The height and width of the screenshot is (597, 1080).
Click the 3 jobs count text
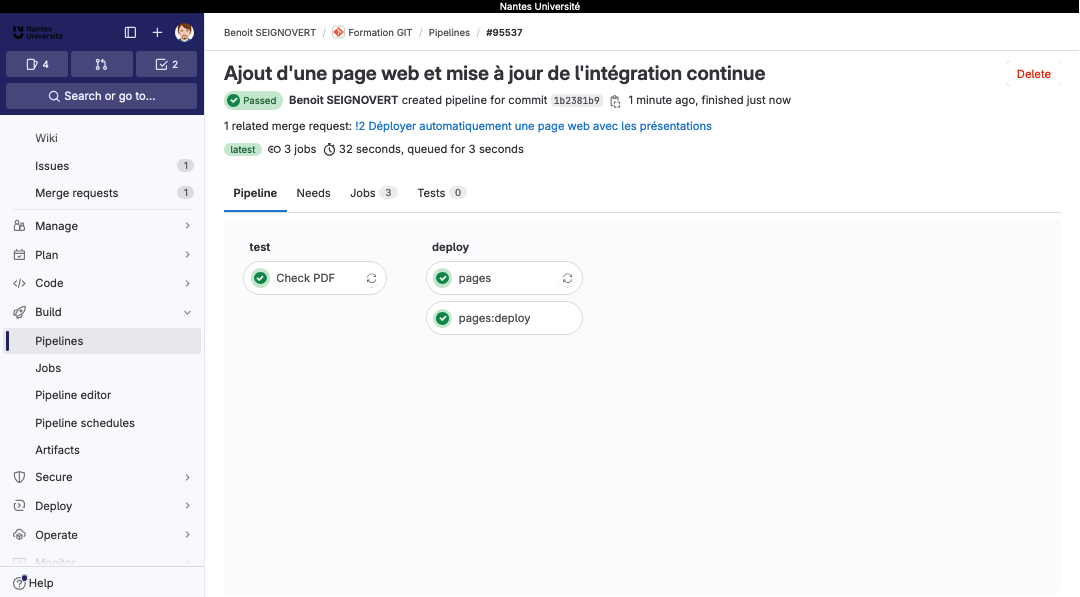(x=300, y=149)
